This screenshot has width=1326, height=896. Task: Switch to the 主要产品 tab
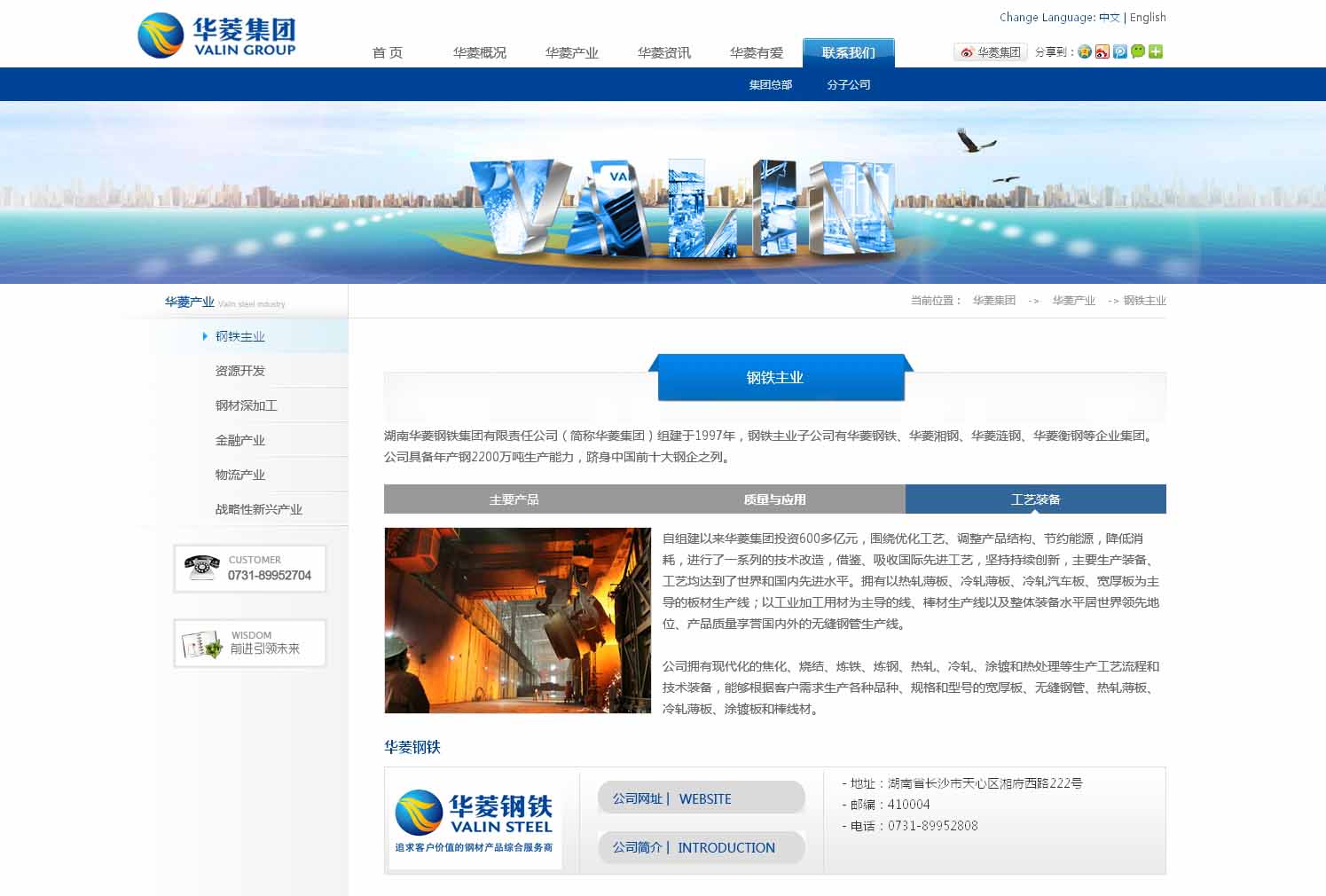[x=514, y=499]
